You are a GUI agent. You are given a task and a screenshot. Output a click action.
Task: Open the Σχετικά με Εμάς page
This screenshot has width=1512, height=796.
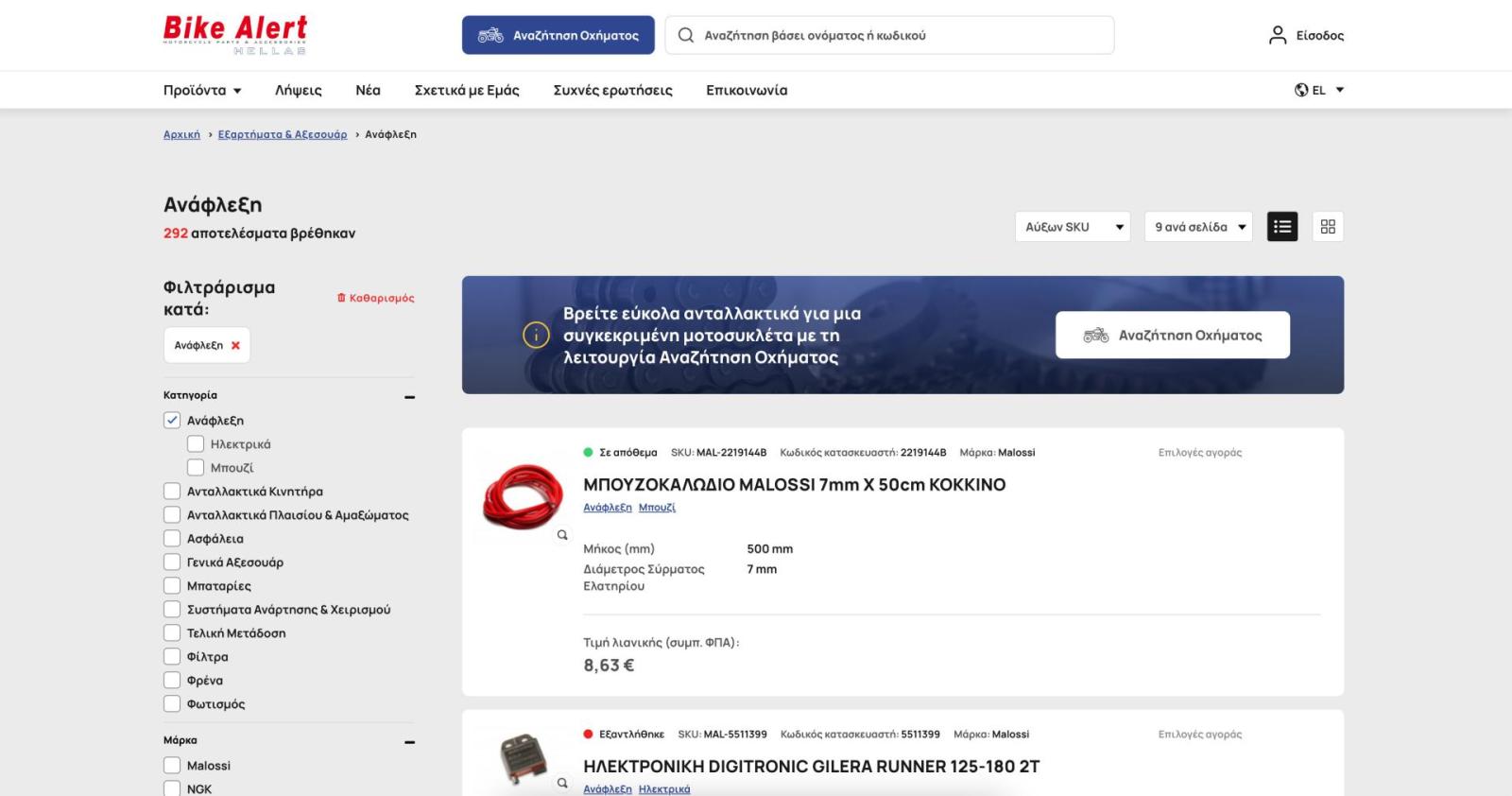tap(467, 90)
